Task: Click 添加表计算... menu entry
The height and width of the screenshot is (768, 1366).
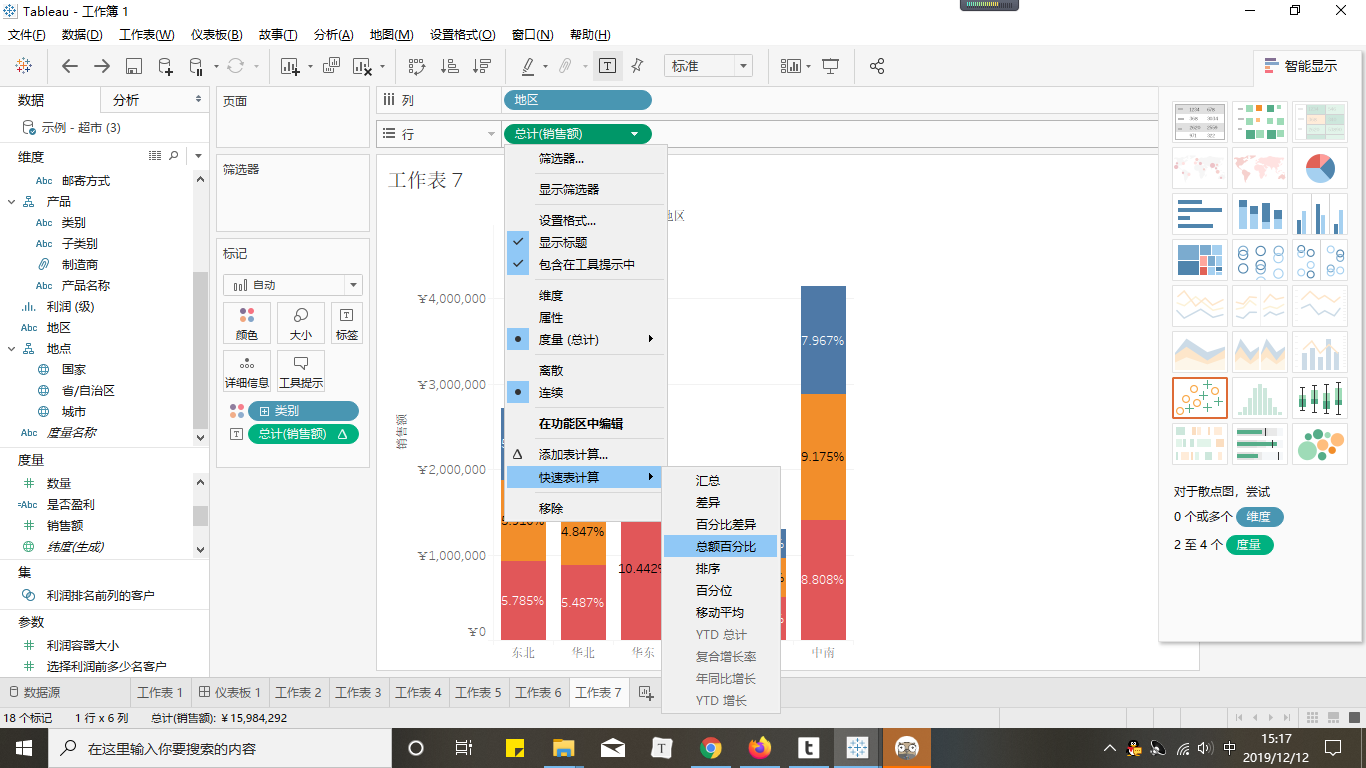Action: coord(585,454)
